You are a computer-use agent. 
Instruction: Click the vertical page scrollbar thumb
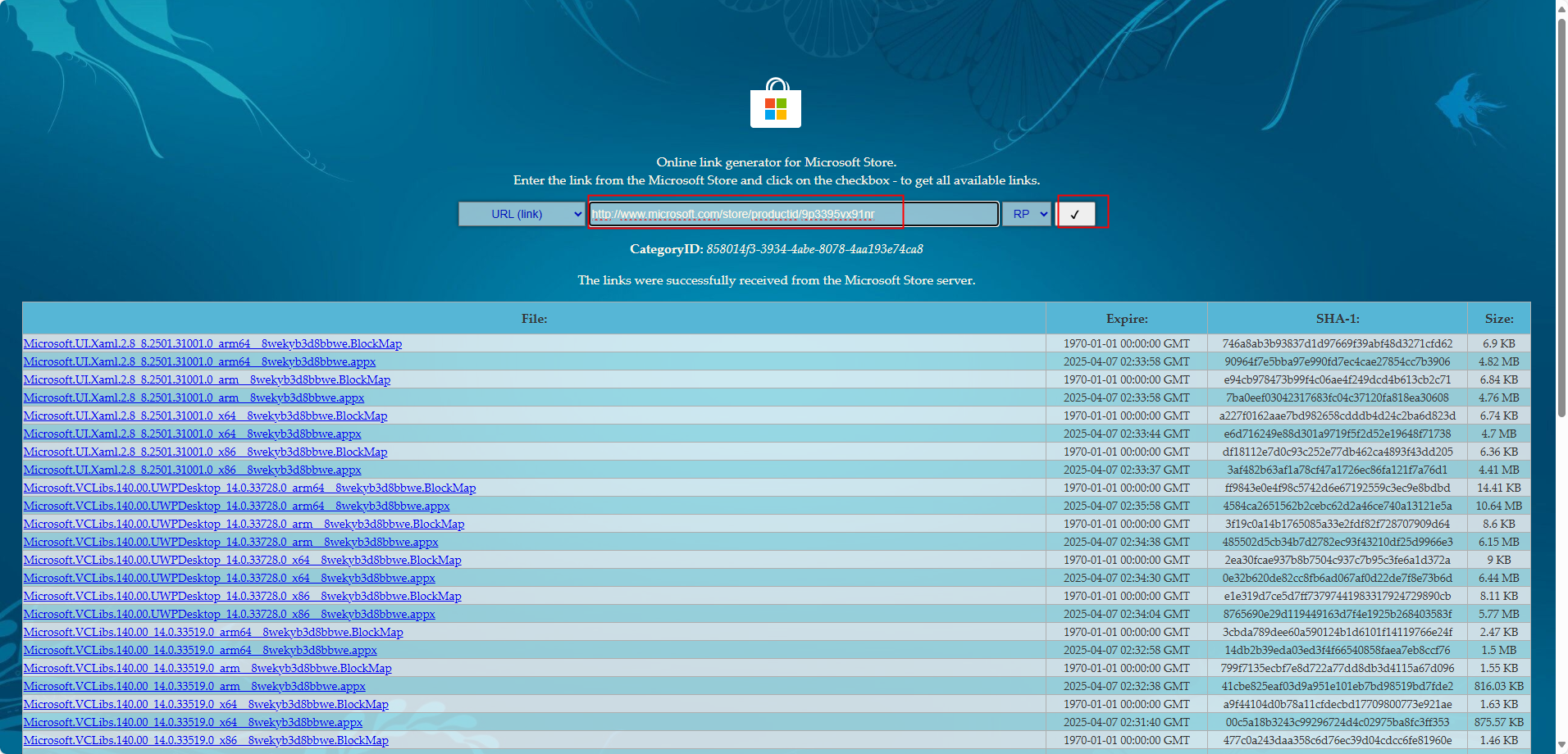pos(1561,218)
